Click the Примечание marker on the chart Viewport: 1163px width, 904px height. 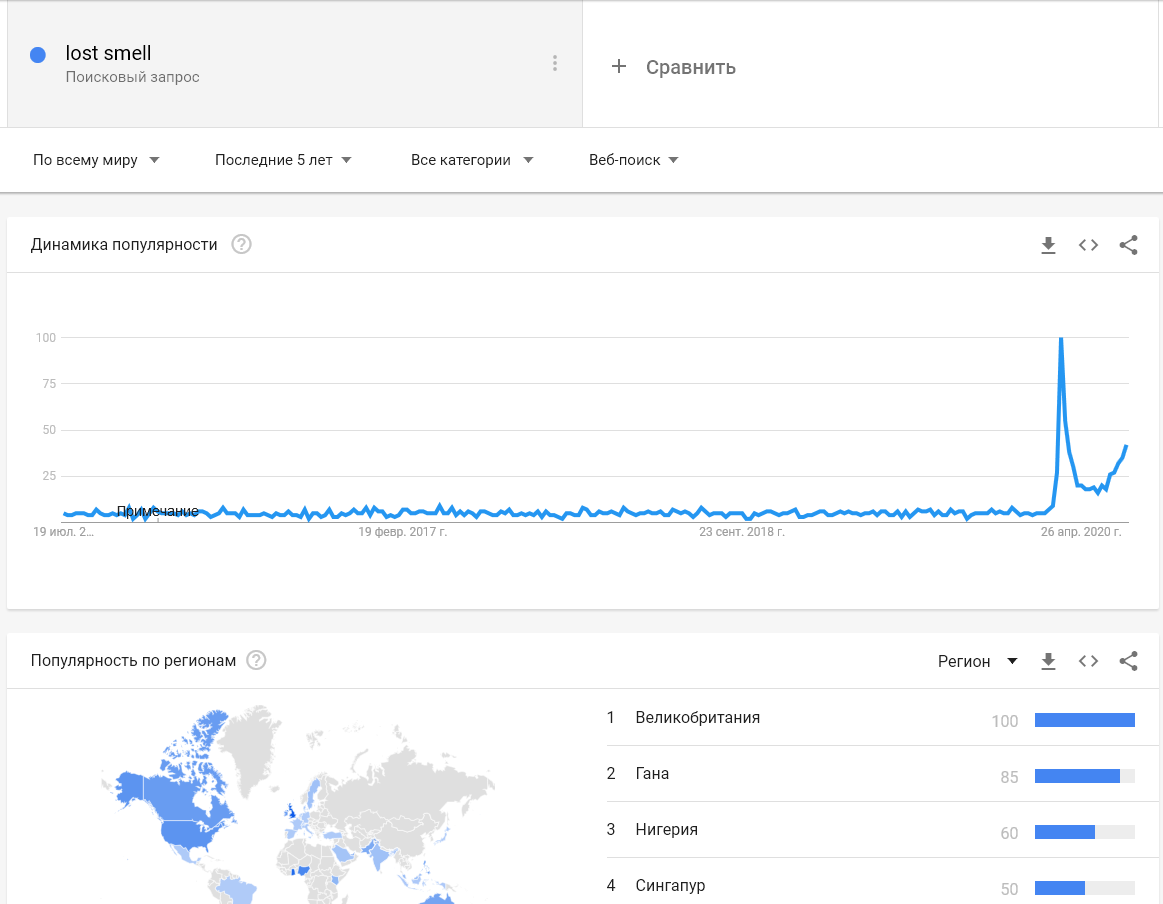click(x=157, y=512)
